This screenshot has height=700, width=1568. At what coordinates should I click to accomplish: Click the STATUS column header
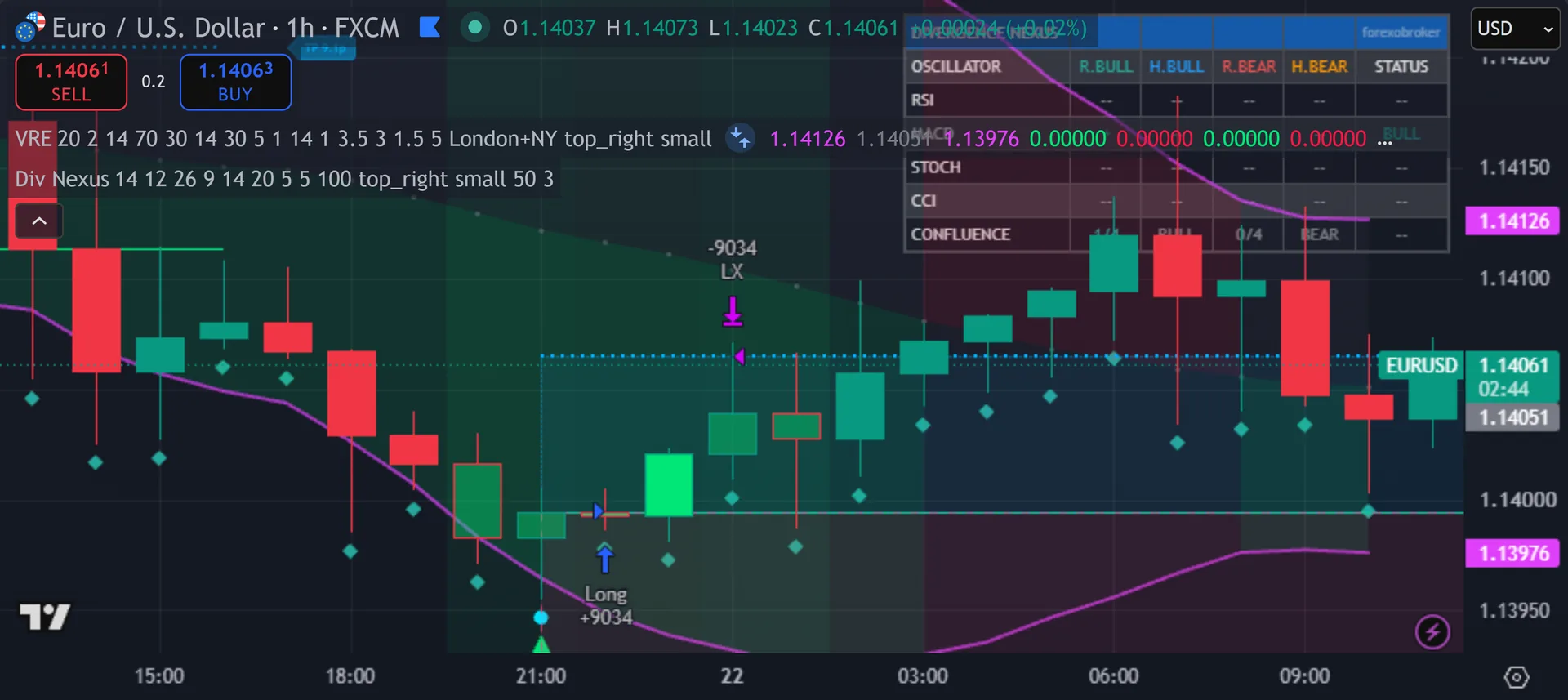[1401, 67]
